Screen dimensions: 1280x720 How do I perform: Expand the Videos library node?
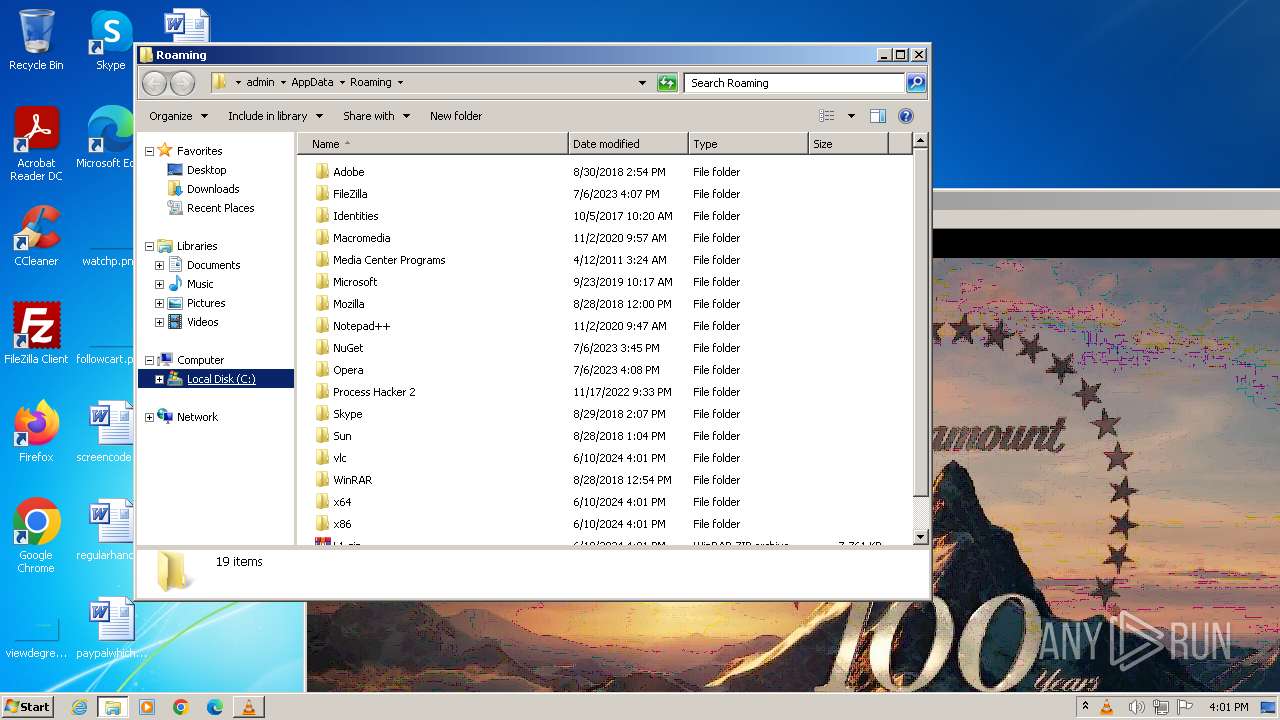159,322
